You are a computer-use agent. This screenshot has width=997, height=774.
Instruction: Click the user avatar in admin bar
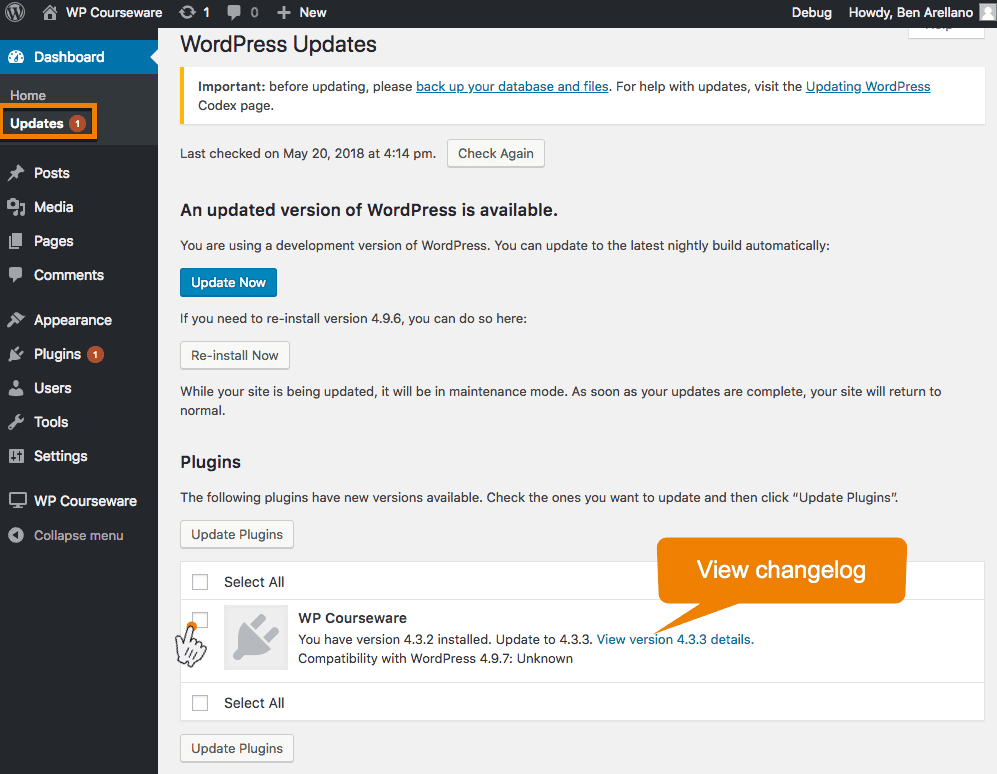[x=987, y=12]
